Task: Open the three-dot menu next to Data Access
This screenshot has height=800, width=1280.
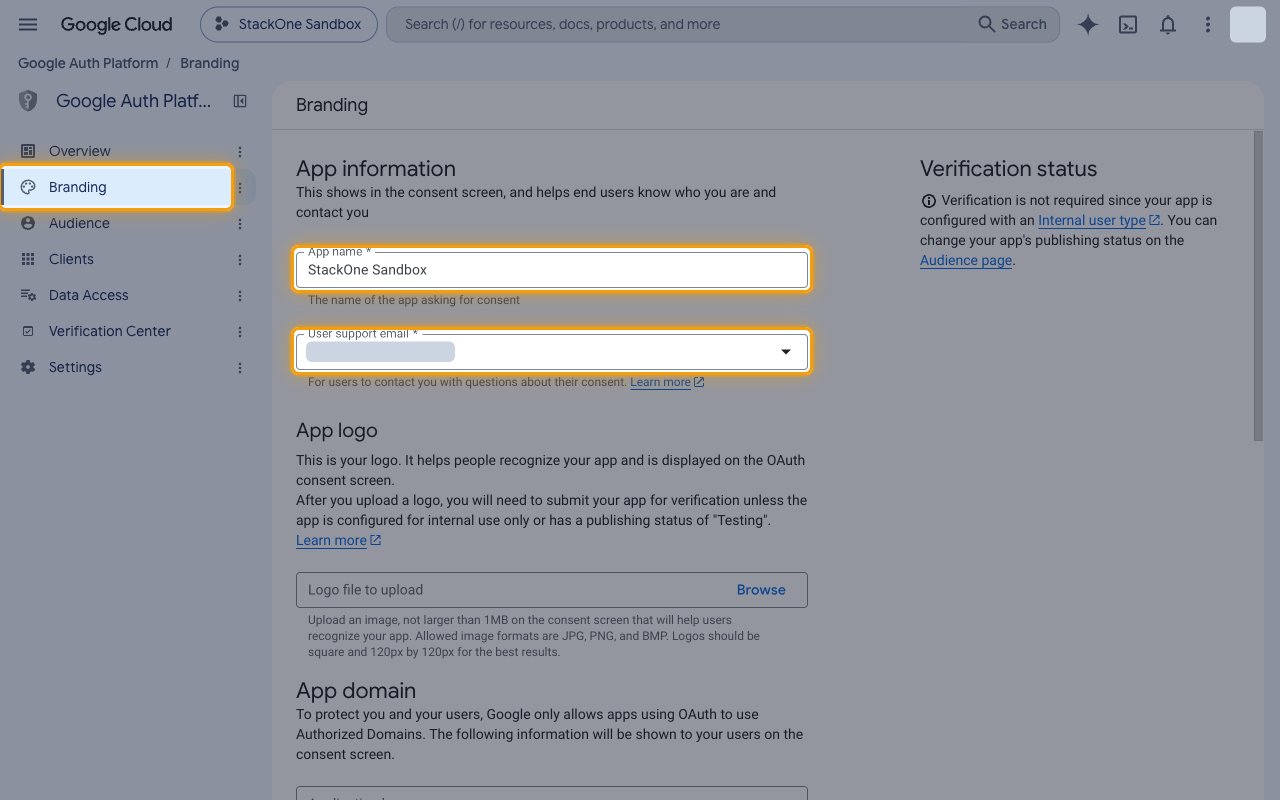Action: pyautogui.click(x=240, y=295)
